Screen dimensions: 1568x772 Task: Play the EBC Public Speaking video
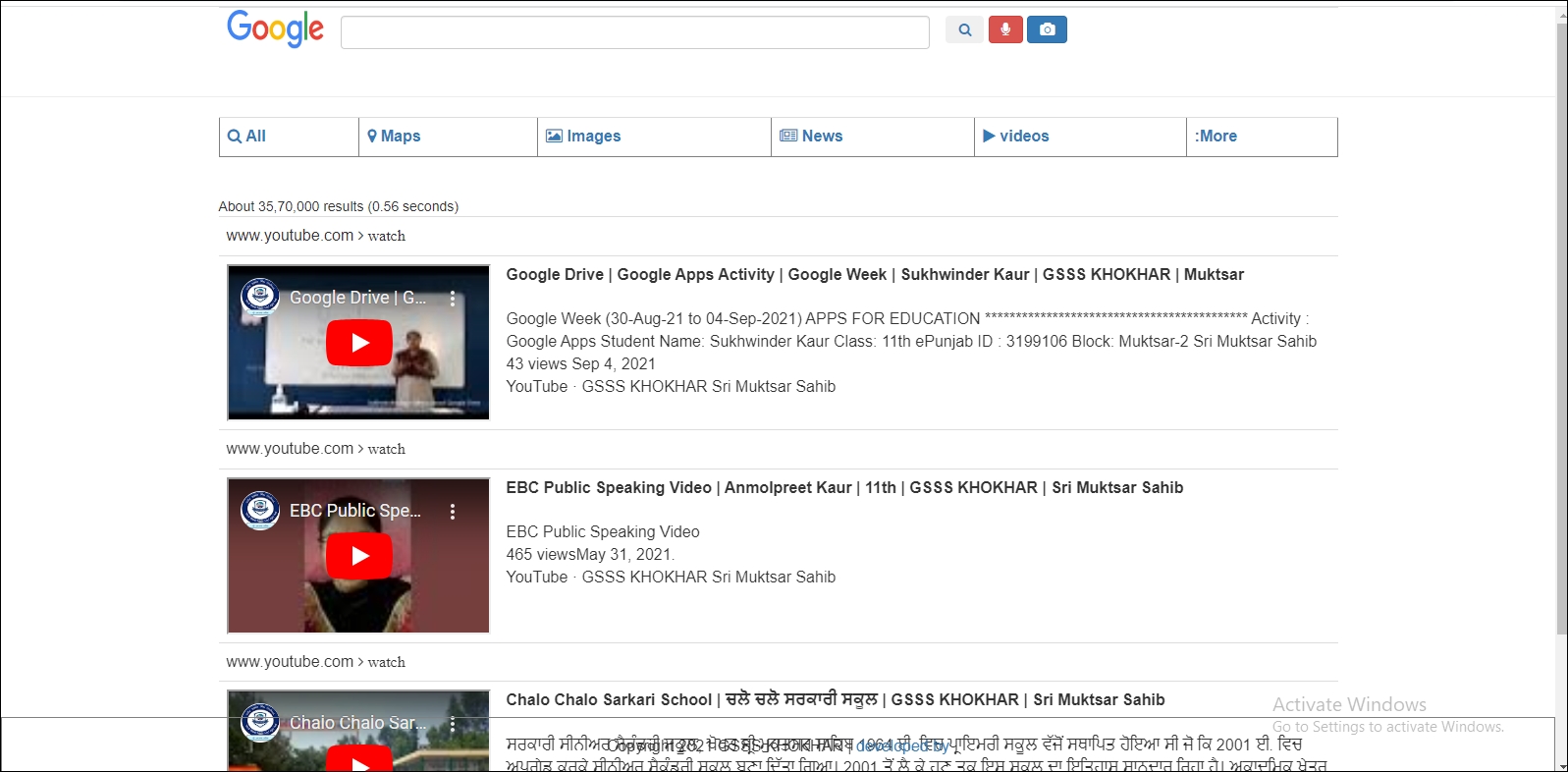point(359,556)
